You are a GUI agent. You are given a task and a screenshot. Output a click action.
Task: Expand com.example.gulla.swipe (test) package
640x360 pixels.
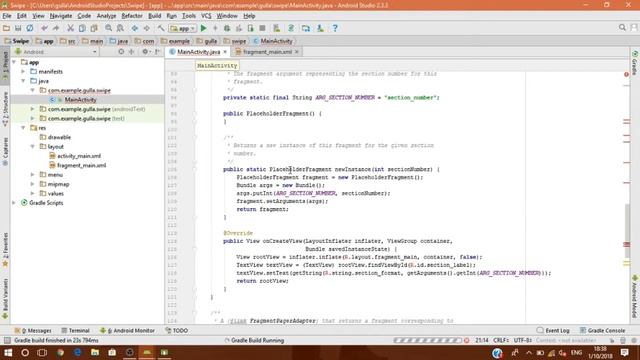pyautogui.click(x=33, y=118)
